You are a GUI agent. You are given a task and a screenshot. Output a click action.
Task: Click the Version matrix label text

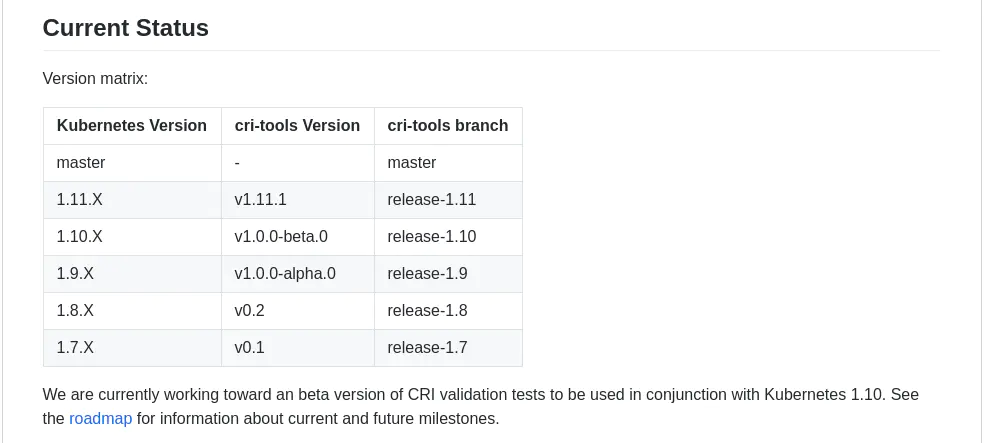pos(95,78)
